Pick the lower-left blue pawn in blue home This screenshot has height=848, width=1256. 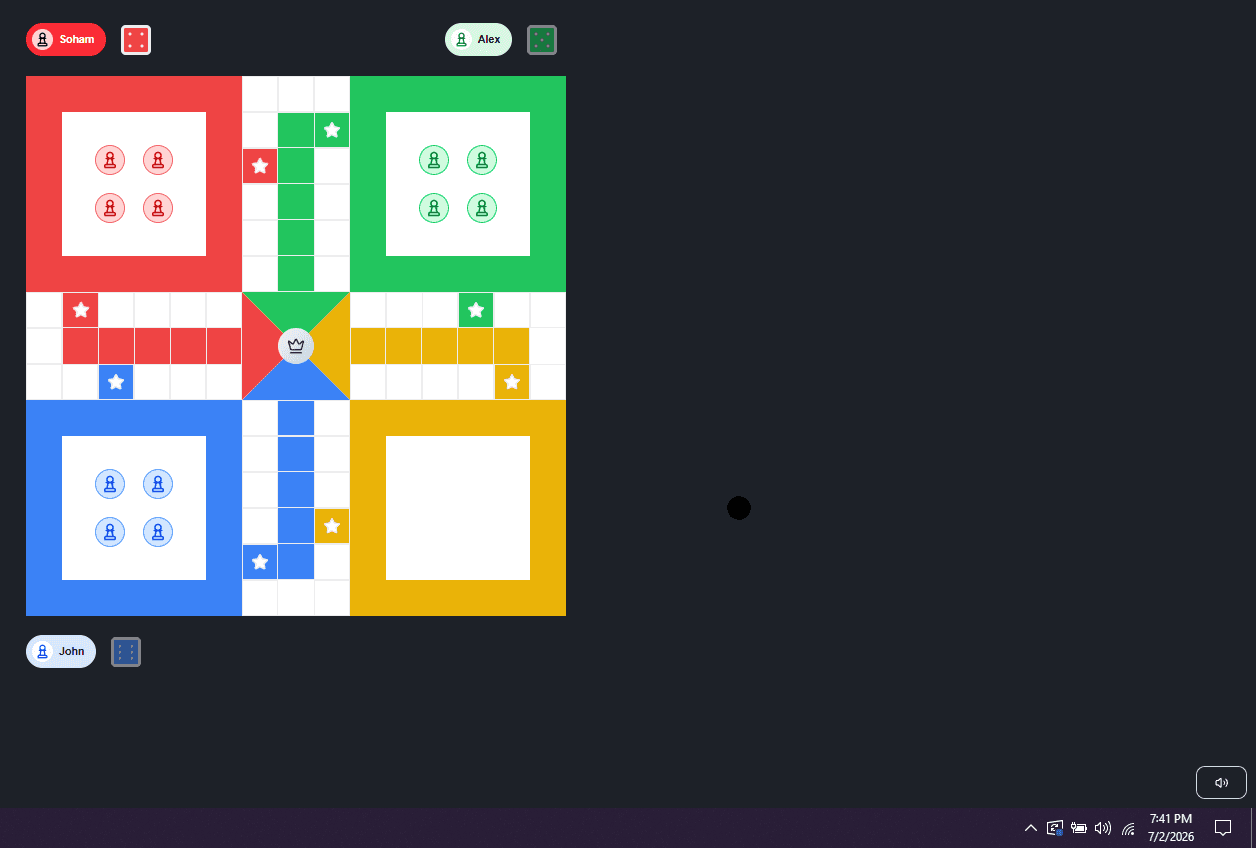[x=110, y=532]
